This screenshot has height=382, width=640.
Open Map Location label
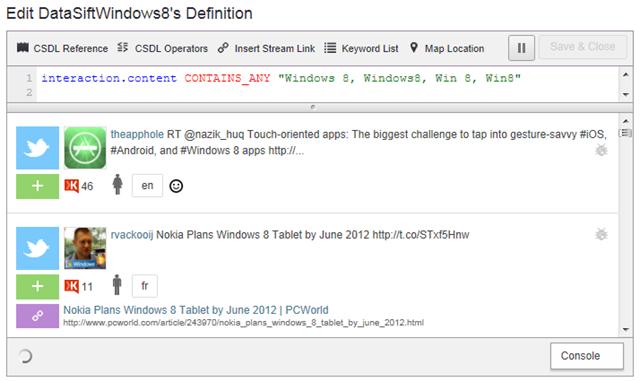[454, 49]
